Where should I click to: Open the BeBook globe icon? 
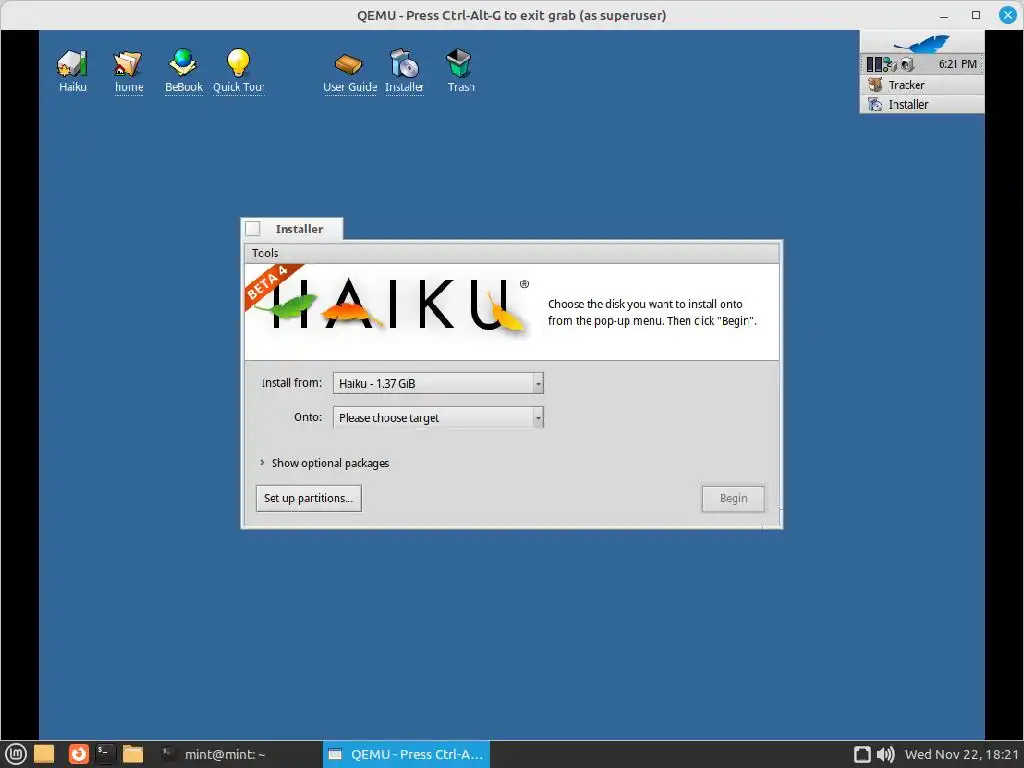tap(184, 71)
